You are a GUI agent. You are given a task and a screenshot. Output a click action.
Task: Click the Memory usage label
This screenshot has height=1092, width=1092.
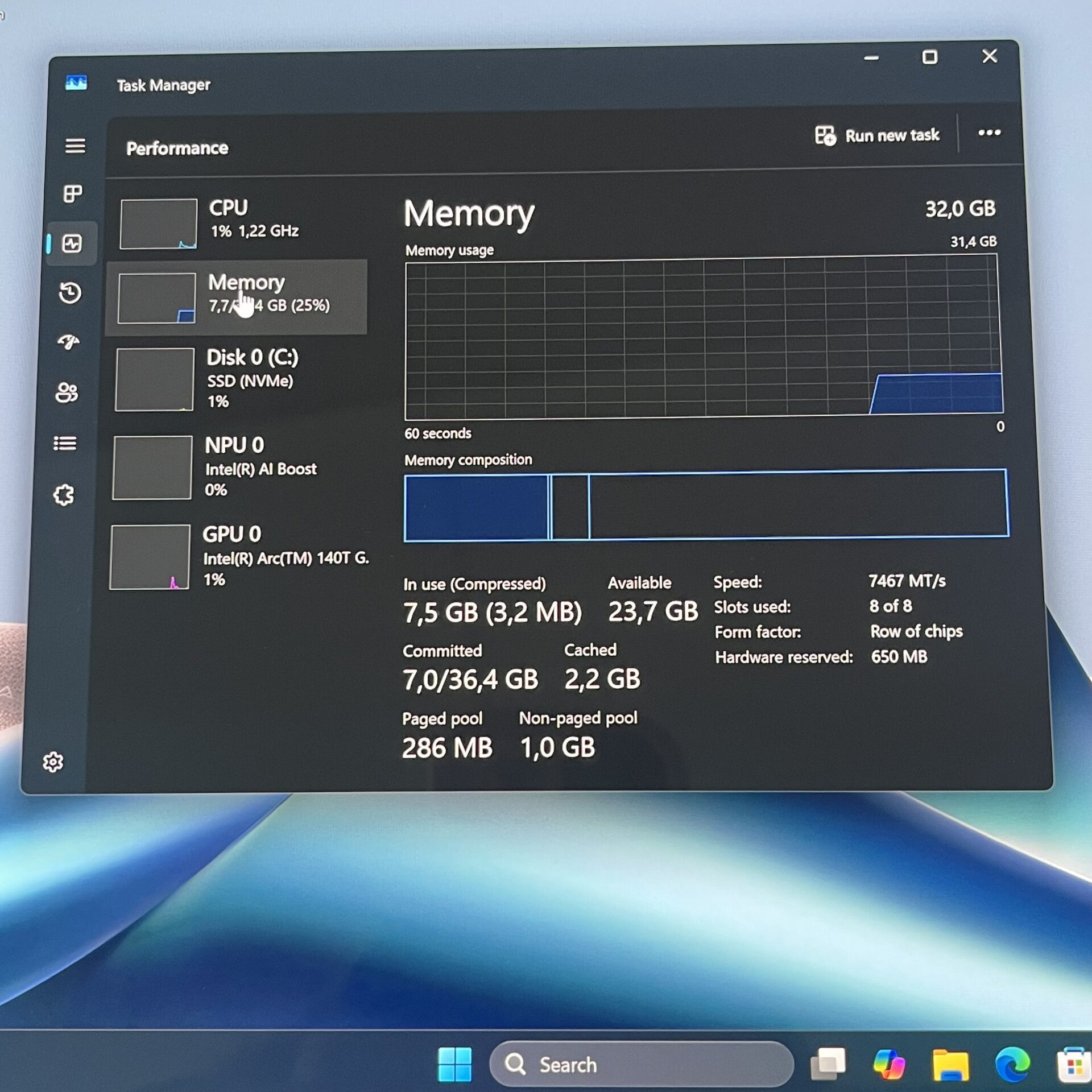click(449, 250)
